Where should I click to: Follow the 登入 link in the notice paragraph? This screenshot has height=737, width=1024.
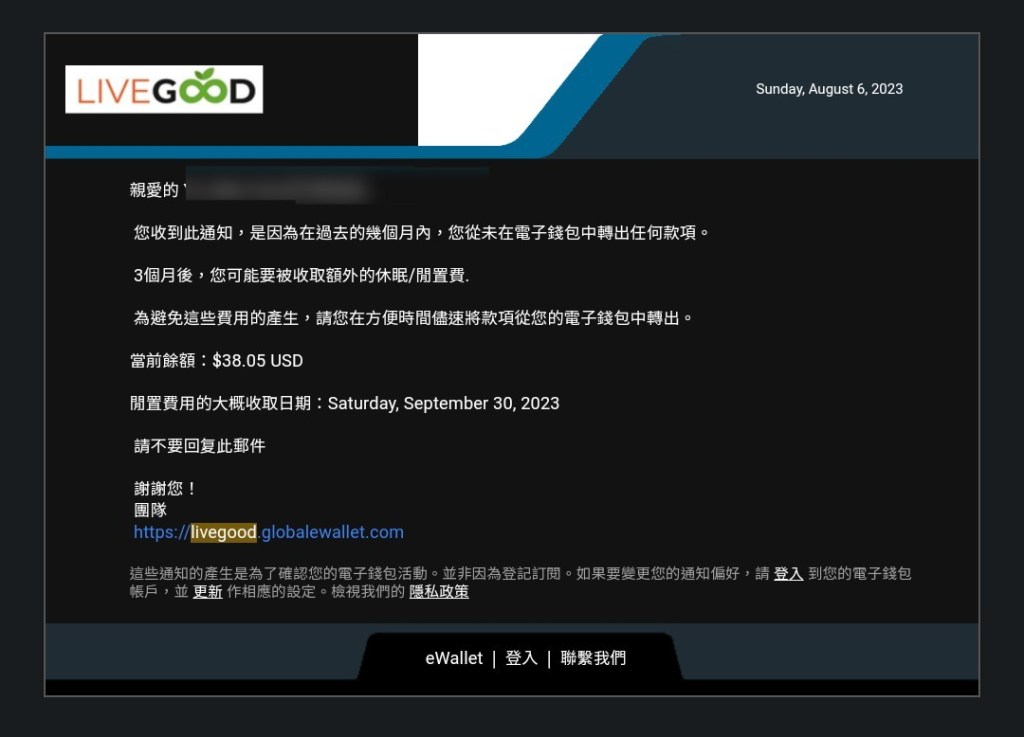pyautogui.click(x=788, y=574)
